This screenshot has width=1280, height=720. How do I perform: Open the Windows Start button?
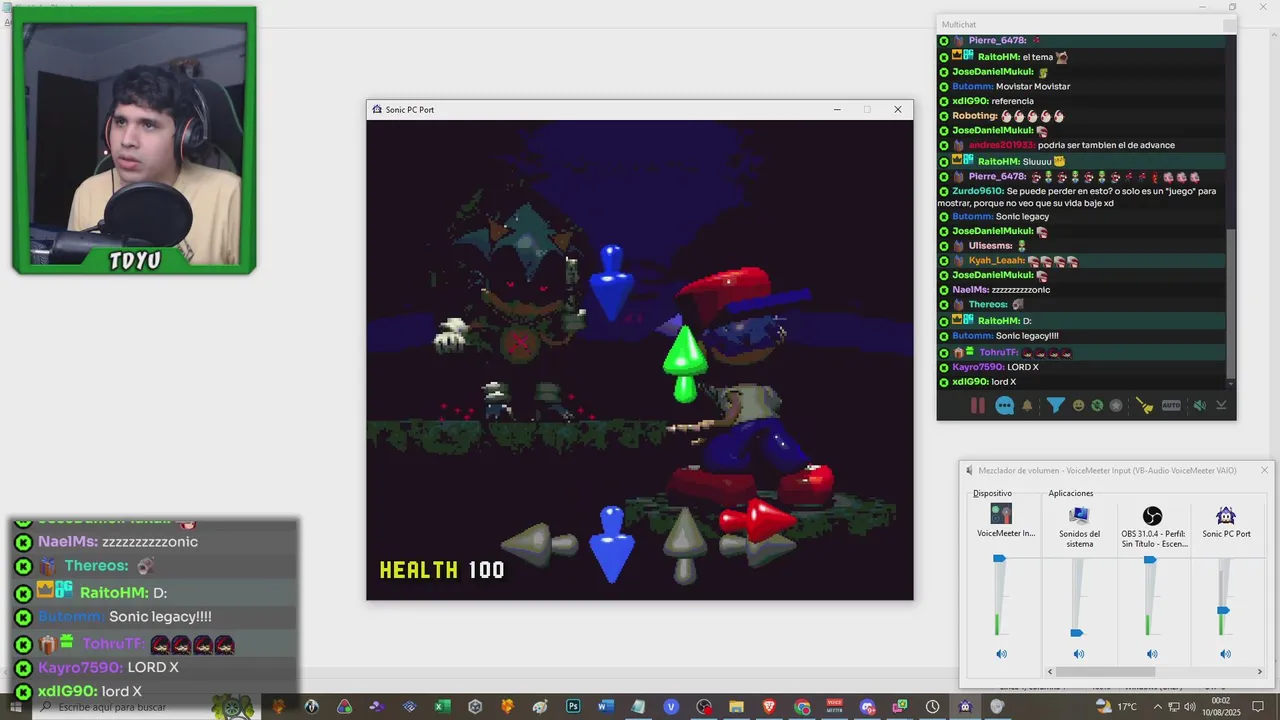[16, 707]
